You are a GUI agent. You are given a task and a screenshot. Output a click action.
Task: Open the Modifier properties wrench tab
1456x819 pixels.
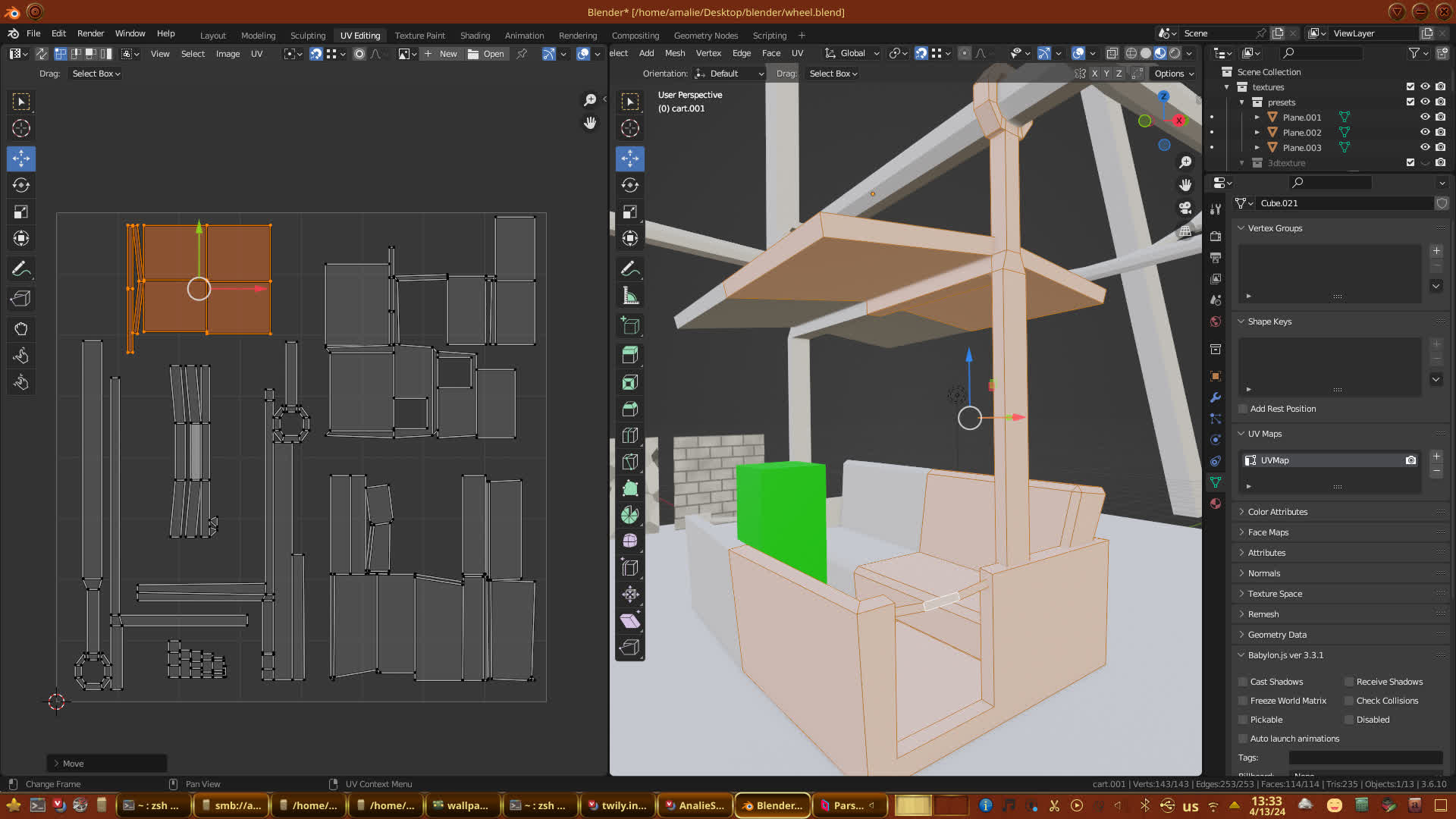1216,397
